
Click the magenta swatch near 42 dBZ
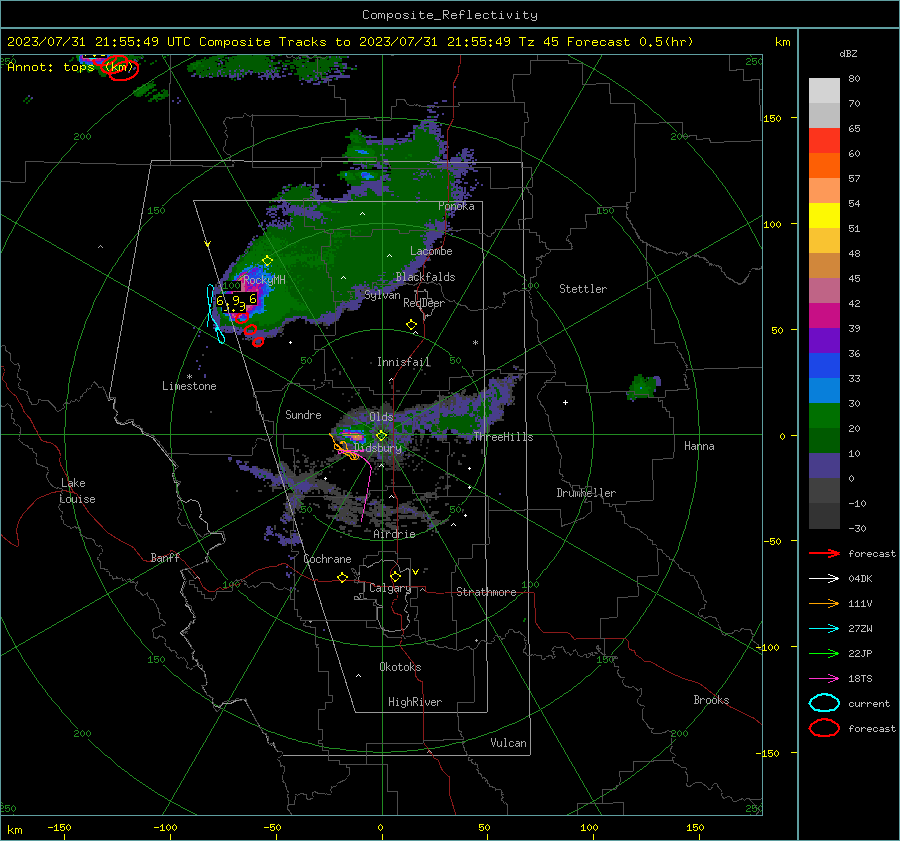824,315
